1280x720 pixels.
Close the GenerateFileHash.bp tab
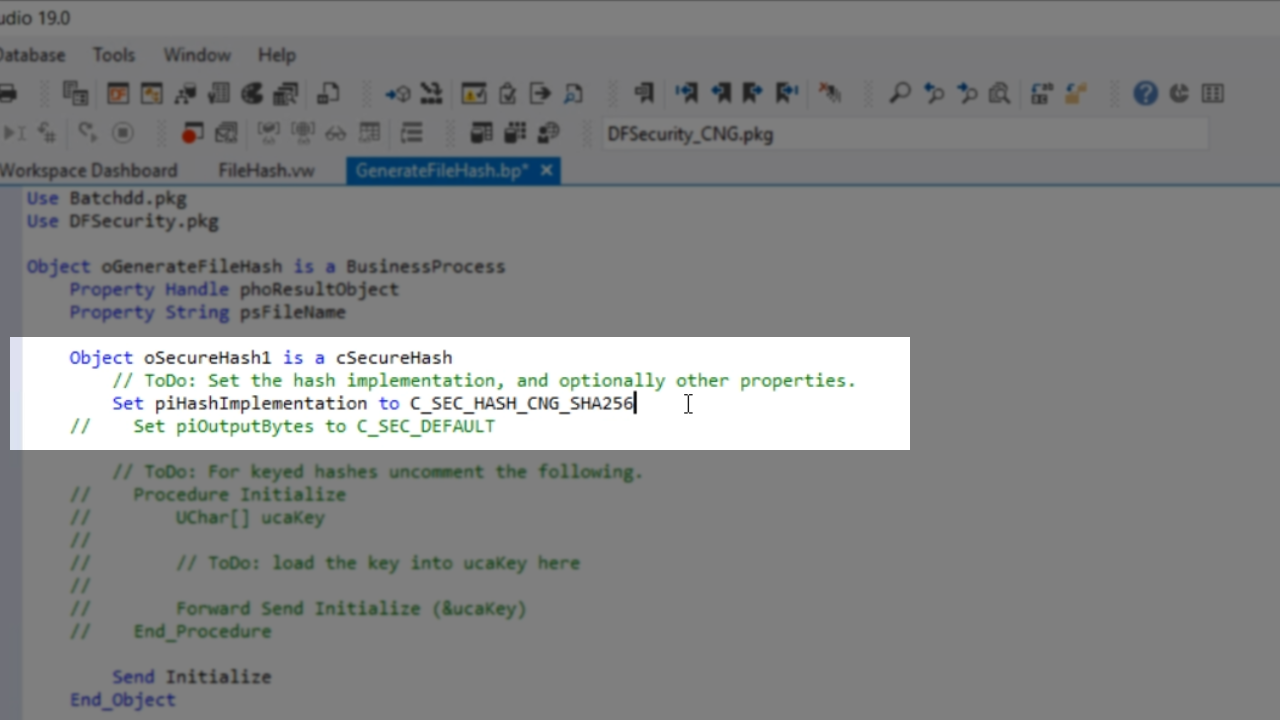546,171
